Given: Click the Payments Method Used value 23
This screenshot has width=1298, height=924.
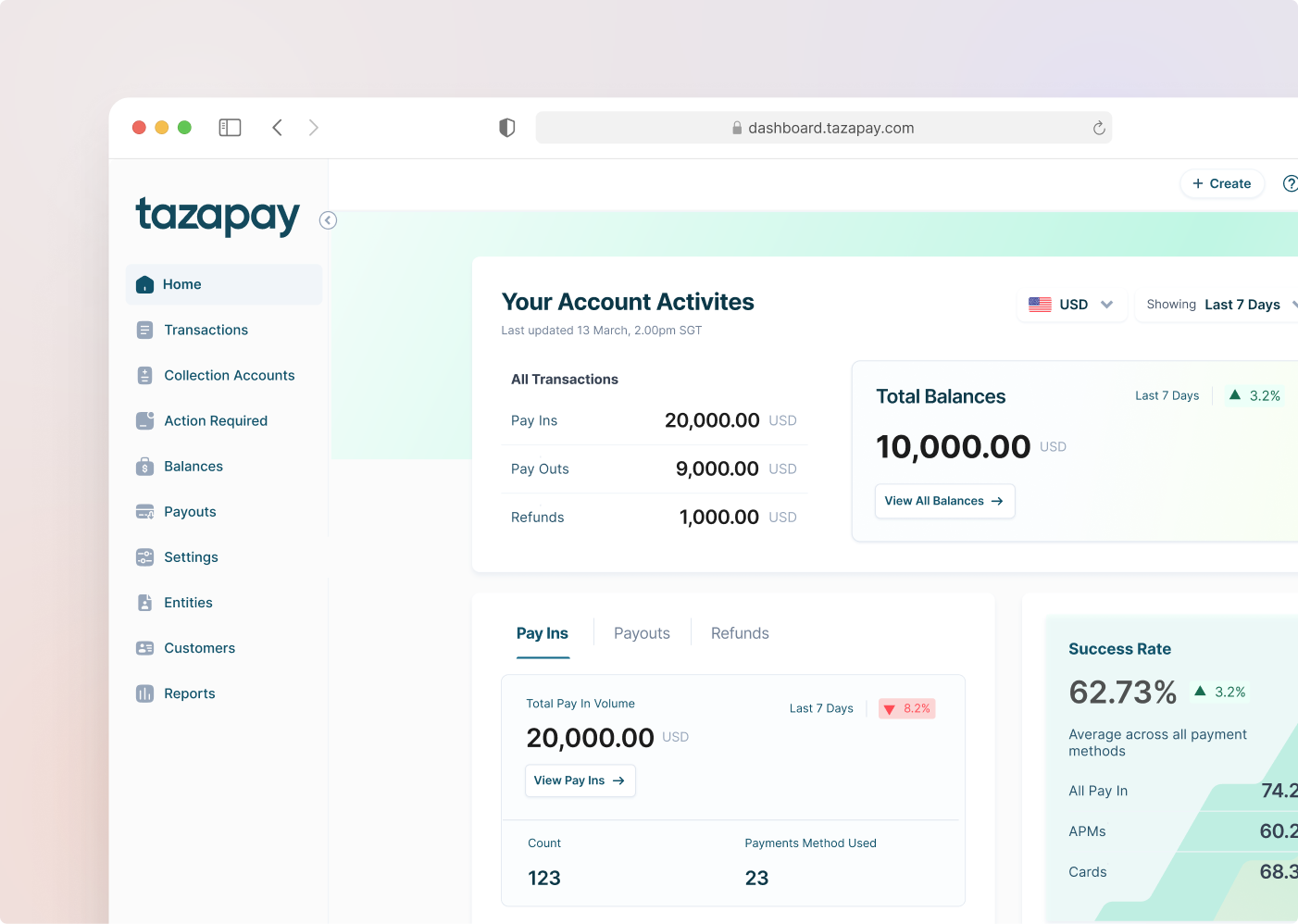Looking at the screenshot, I should tap(756, 878).
